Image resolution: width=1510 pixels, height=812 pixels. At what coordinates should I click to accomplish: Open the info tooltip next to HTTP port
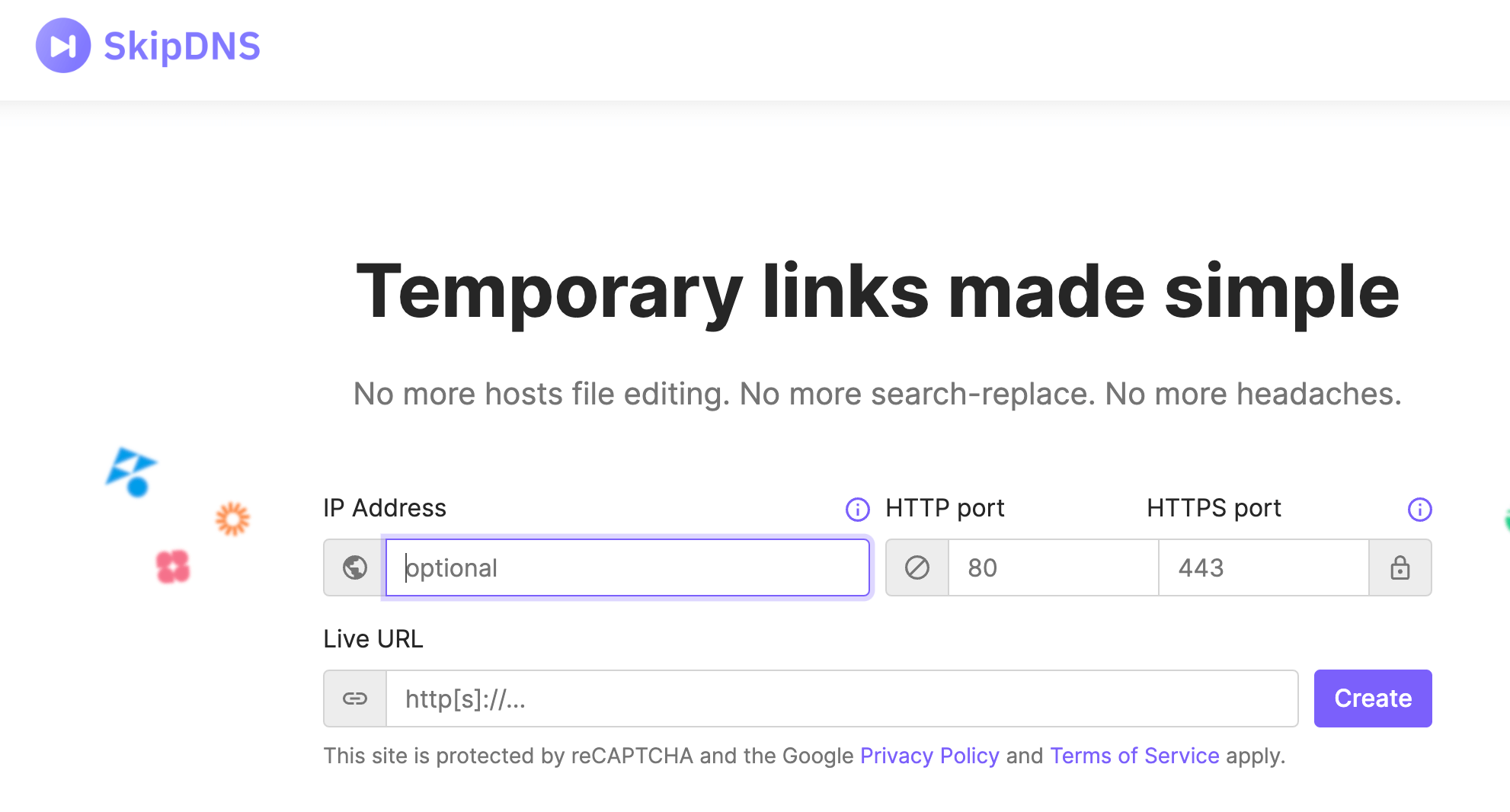[856, 510]
